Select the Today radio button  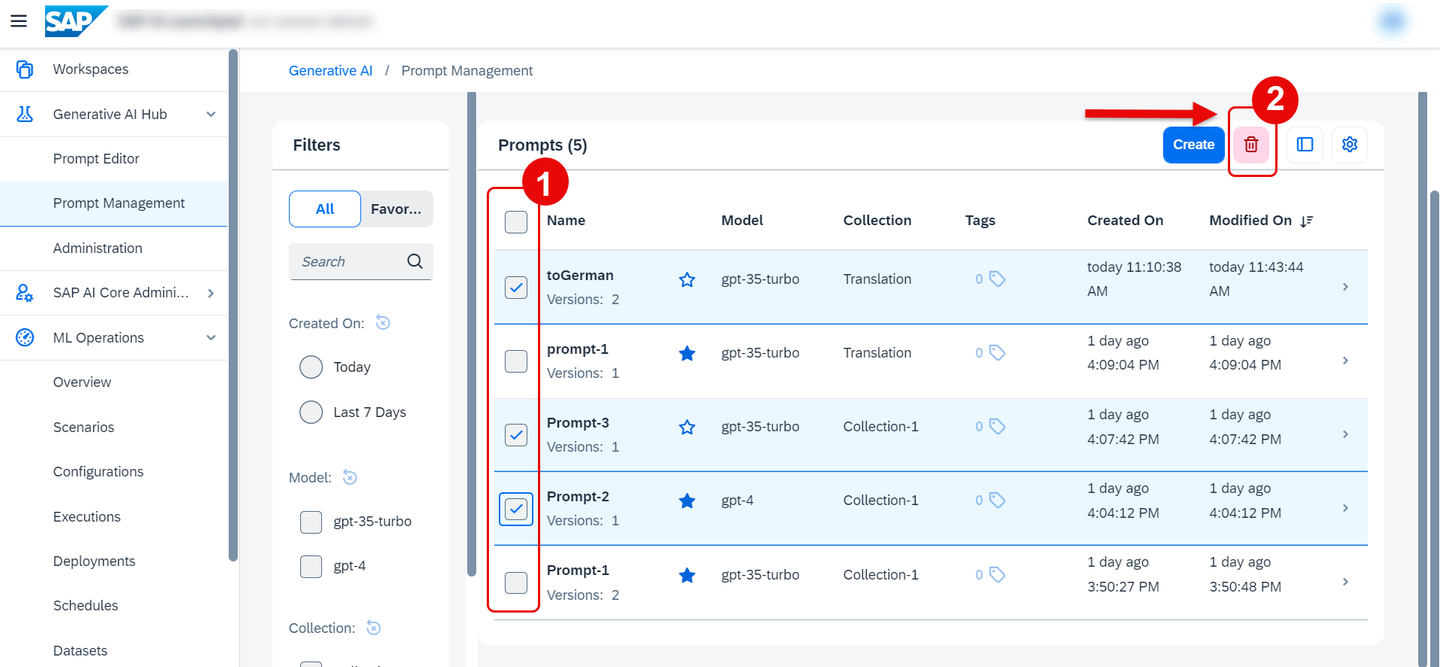[311, 367]
